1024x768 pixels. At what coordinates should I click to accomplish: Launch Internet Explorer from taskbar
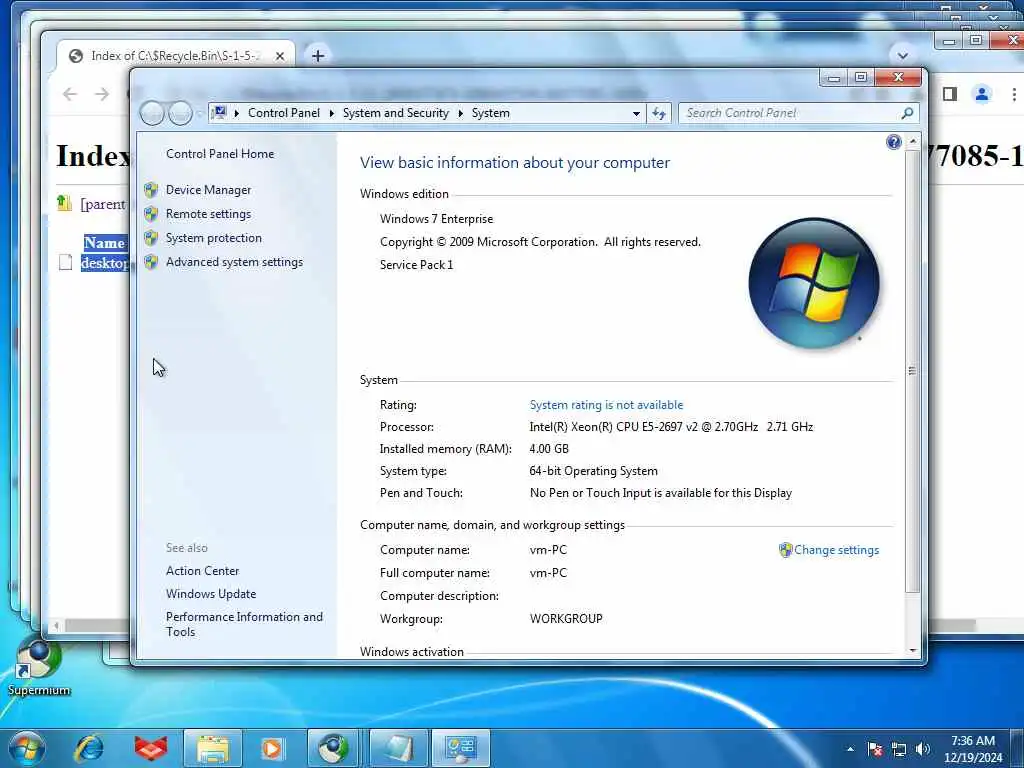point(89,748)
